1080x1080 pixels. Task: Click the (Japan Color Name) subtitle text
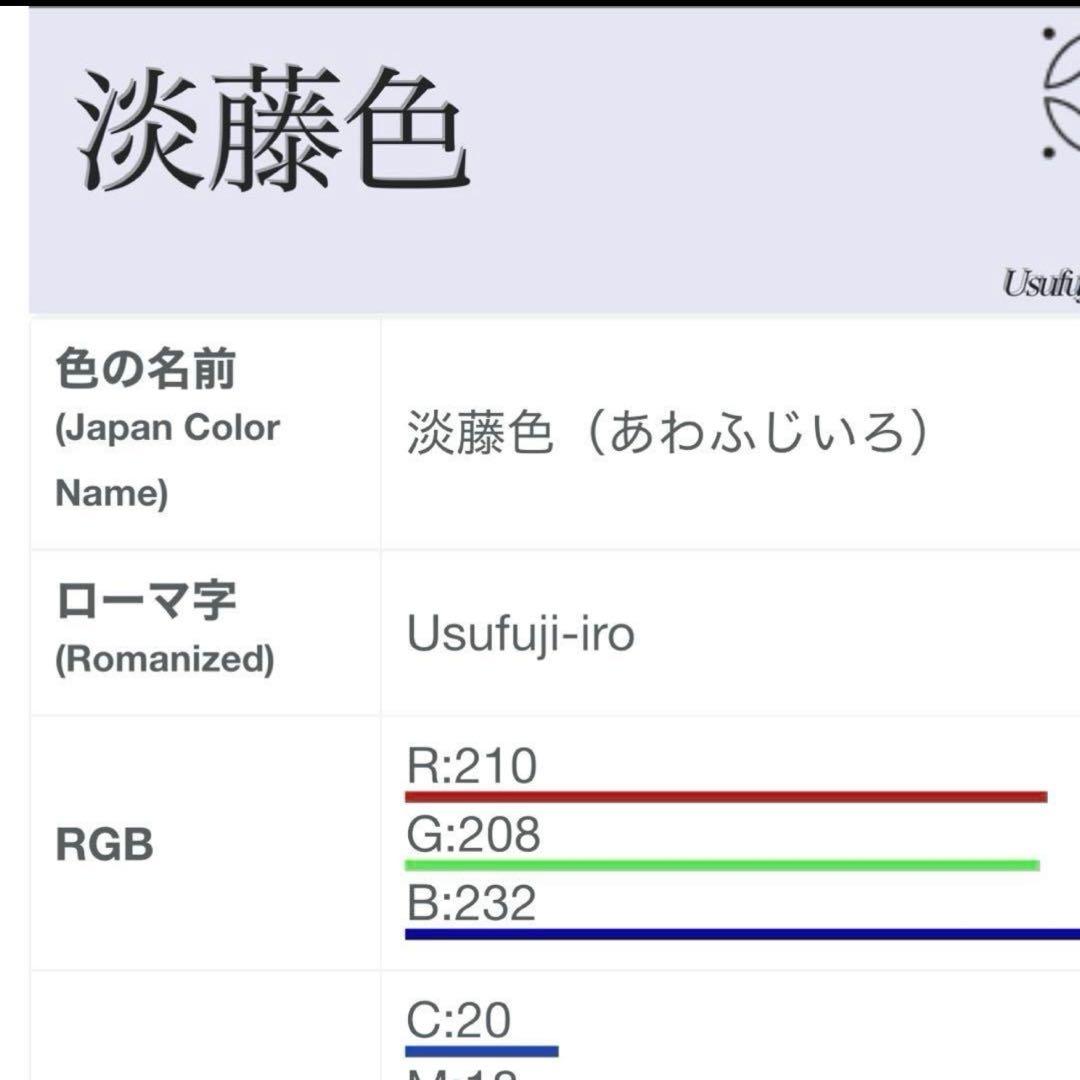tap(167, 460)
